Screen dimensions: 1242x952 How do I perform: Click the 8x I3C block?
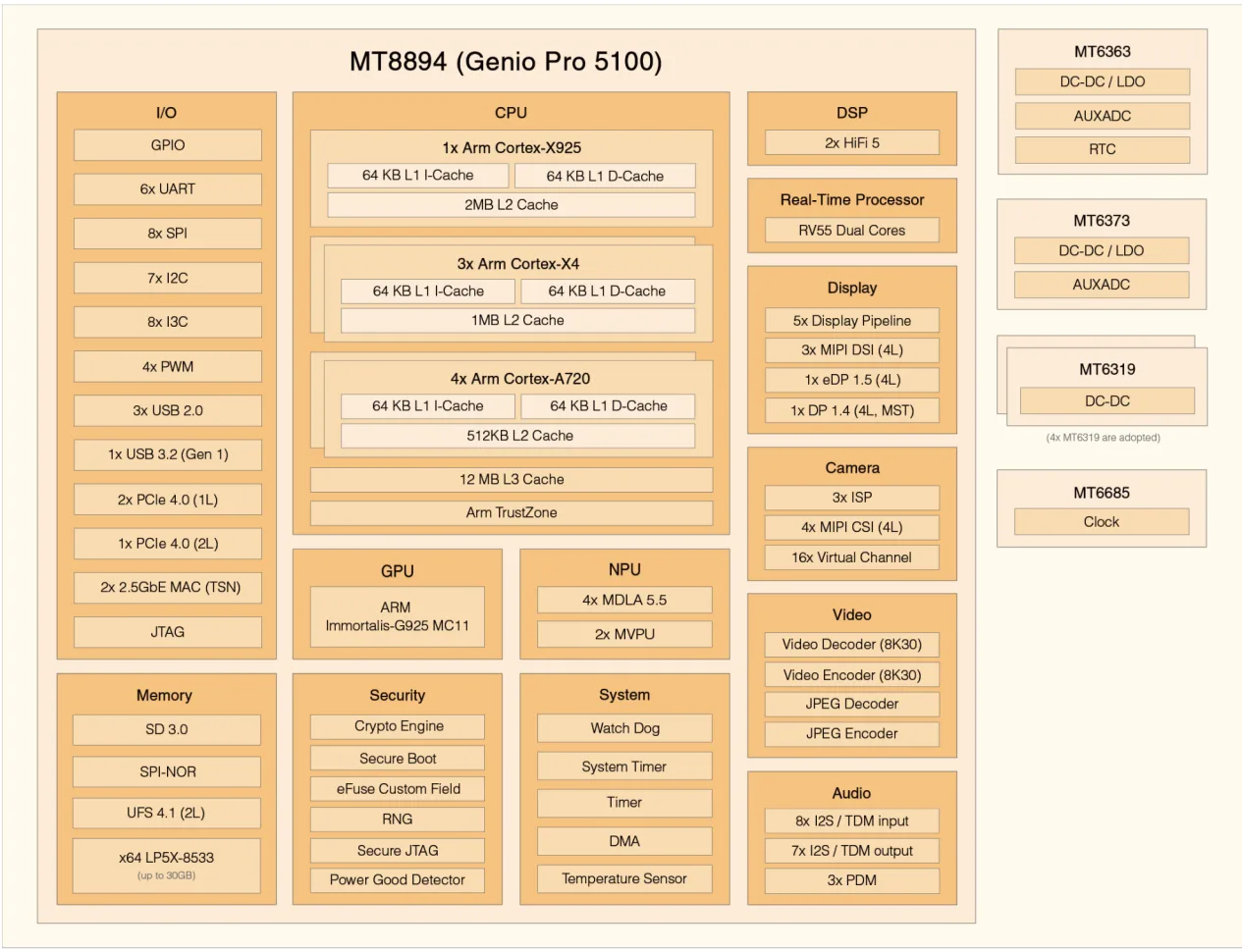pos(168,322)
